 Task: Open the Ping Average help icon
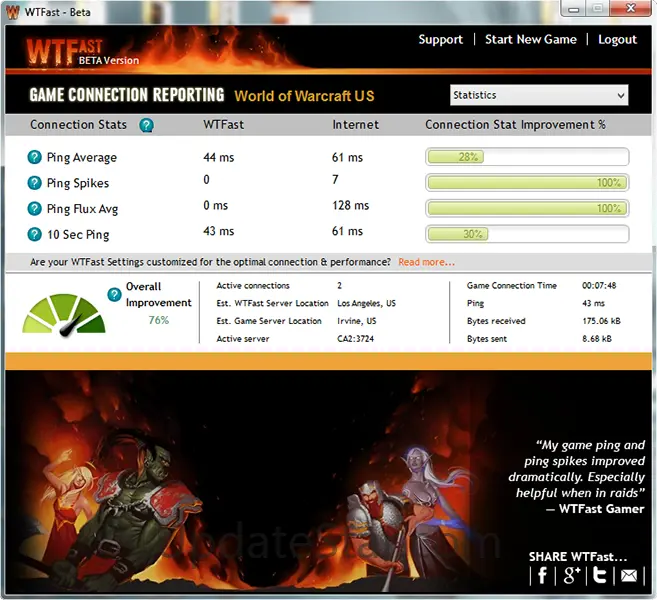(x=34, y=157)
